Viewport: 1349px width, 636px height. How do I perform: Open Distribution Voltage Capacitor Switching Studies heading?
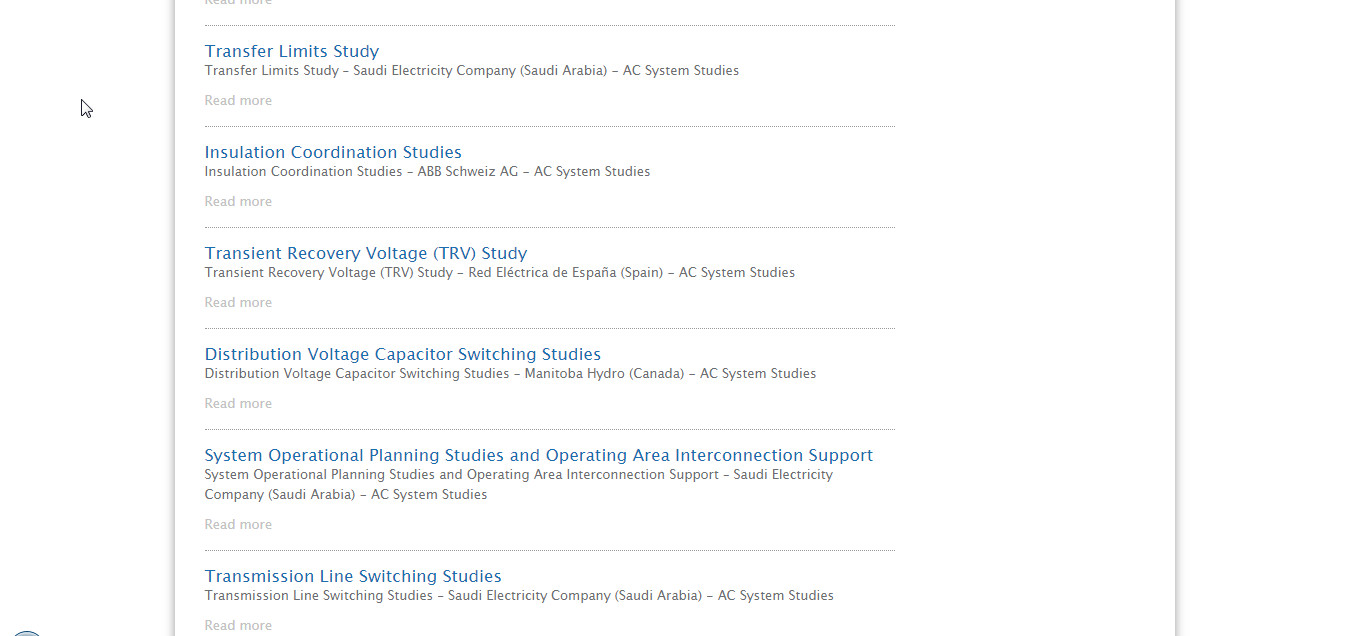coord(403,354)
